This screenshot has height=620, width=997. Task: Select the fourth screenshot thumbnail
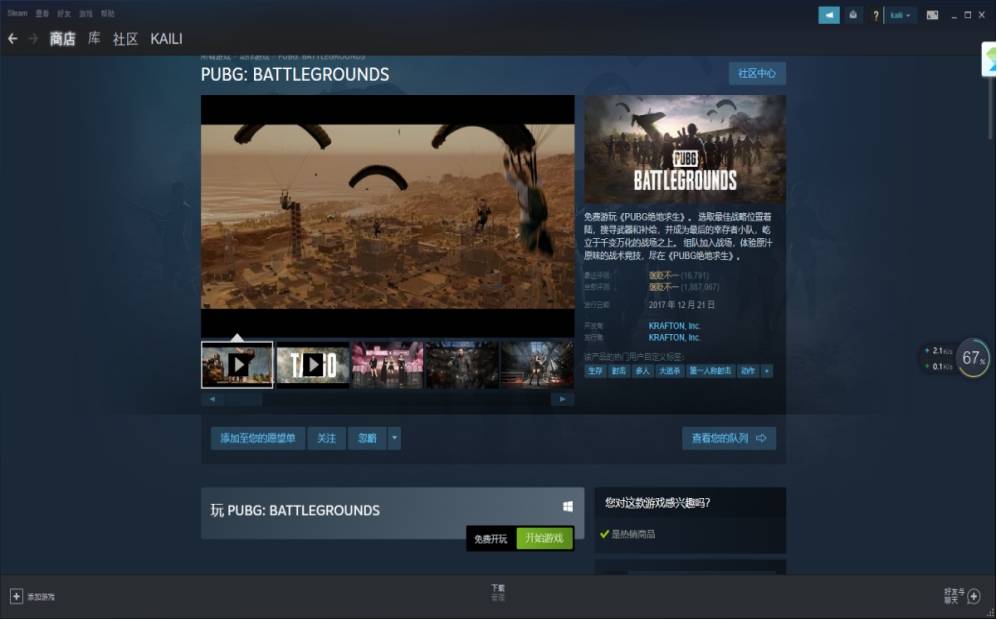pos(462,365)
